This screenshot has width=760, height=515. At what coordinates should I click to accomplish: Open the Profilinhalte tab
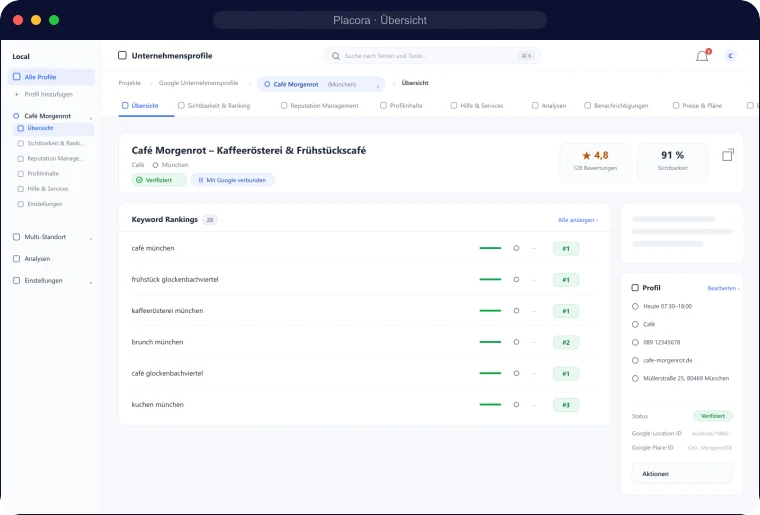[401, 106]
